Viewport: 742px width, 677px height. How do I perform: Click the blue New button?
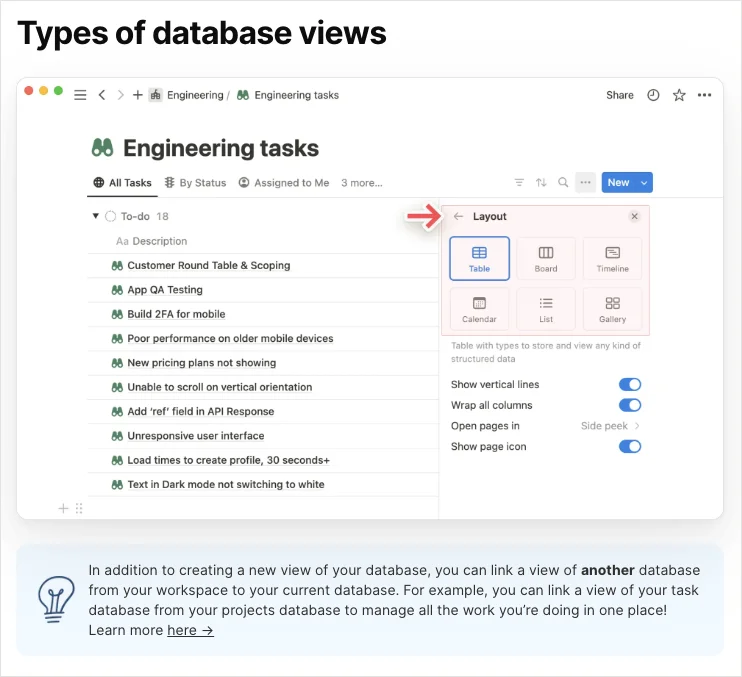point(618,182)
